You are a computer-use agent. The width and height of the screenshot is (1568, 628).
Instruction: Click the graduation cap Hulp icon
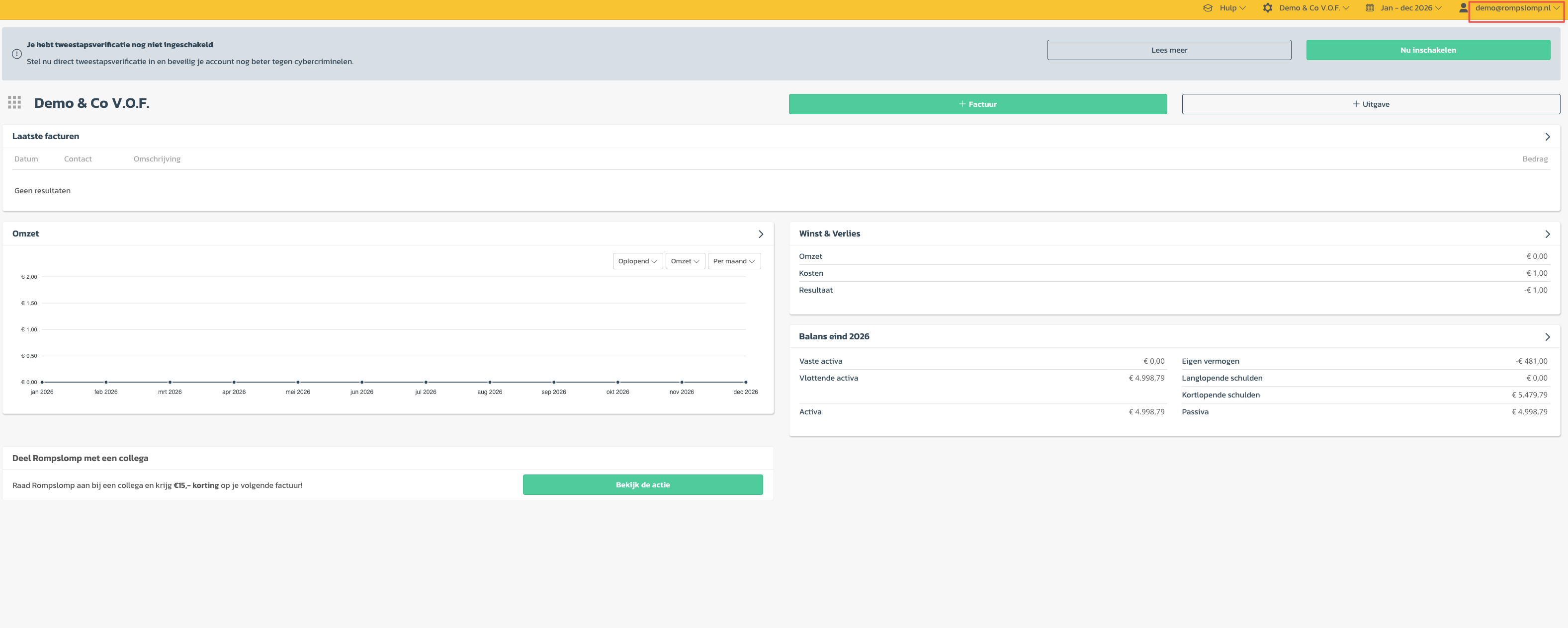pyautogui.click(x=1208, y=8)
